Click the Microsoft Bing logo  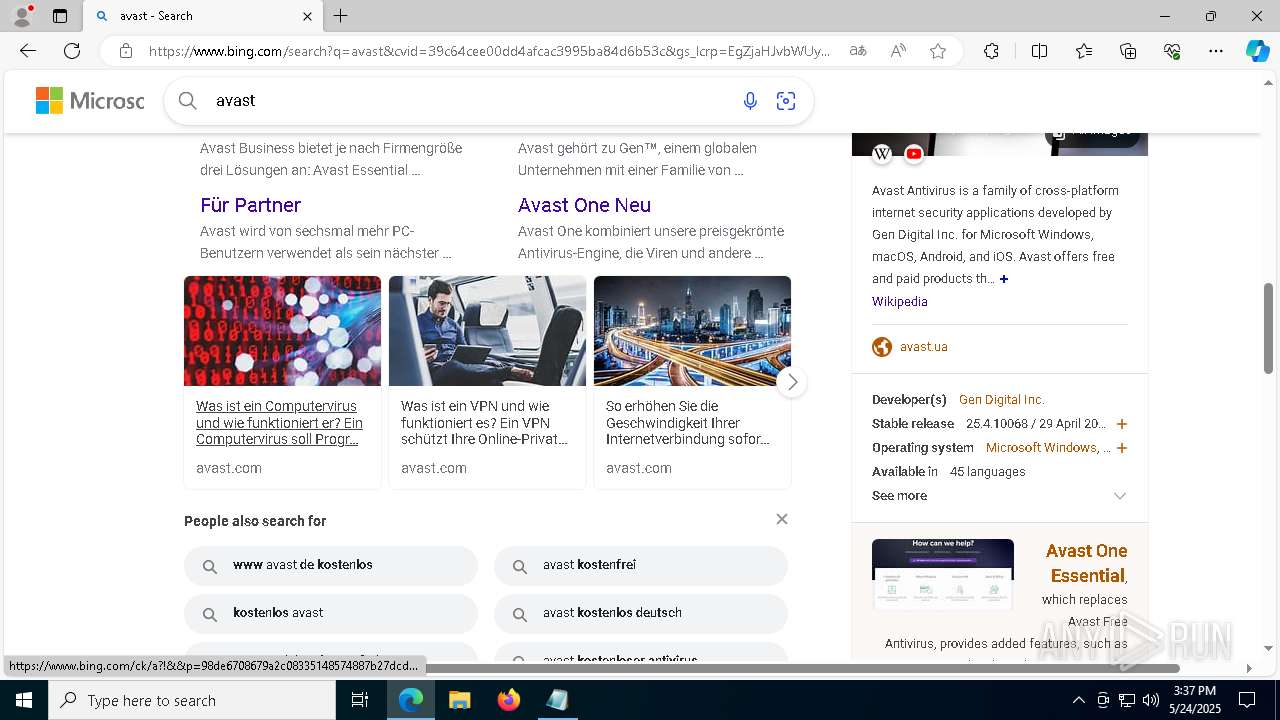(x=90, y=100)
